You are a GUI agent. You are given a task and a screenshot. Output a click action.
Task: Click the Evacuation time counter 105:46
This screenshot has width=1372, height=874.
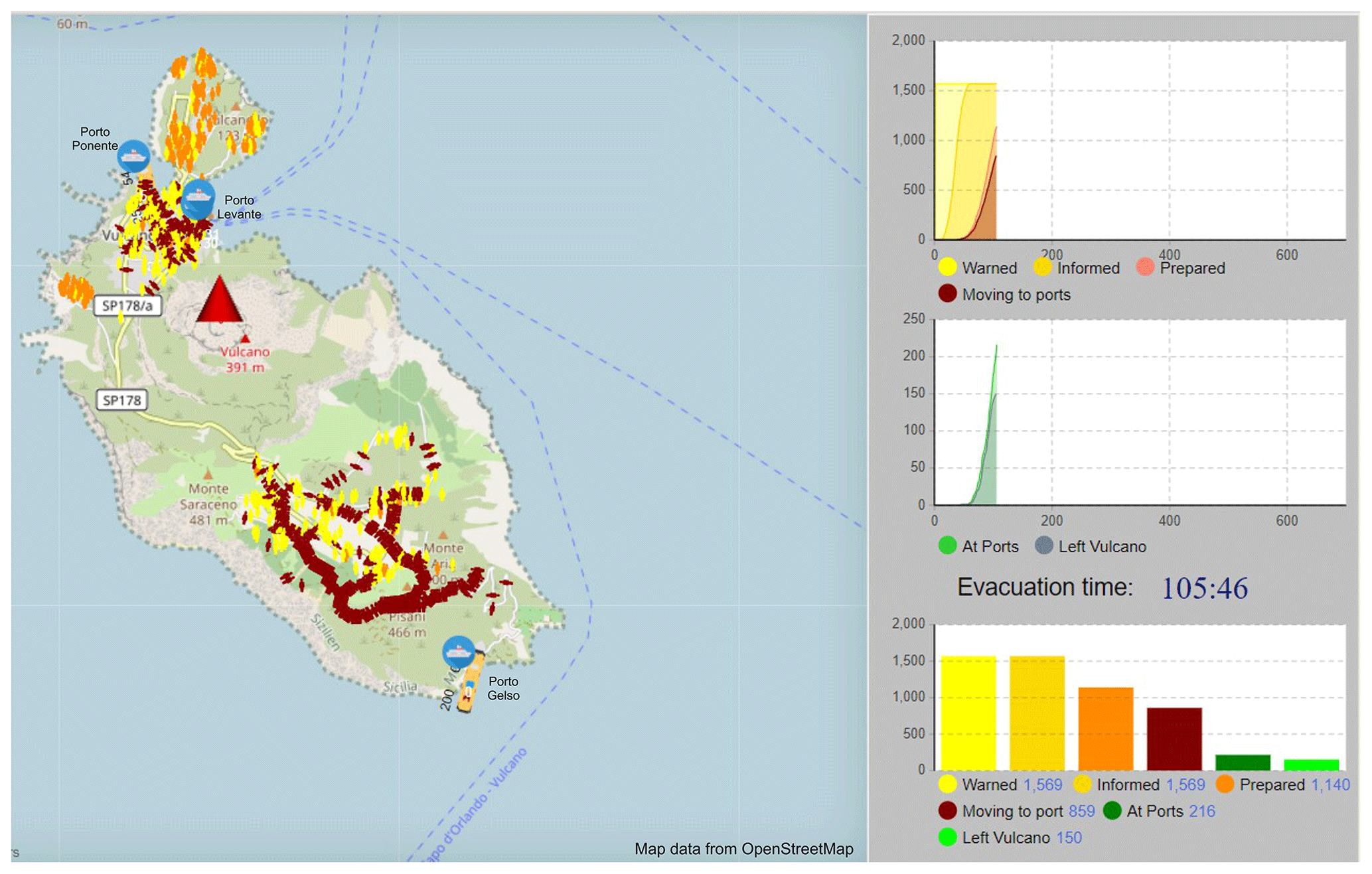[x=1204, y=588]
